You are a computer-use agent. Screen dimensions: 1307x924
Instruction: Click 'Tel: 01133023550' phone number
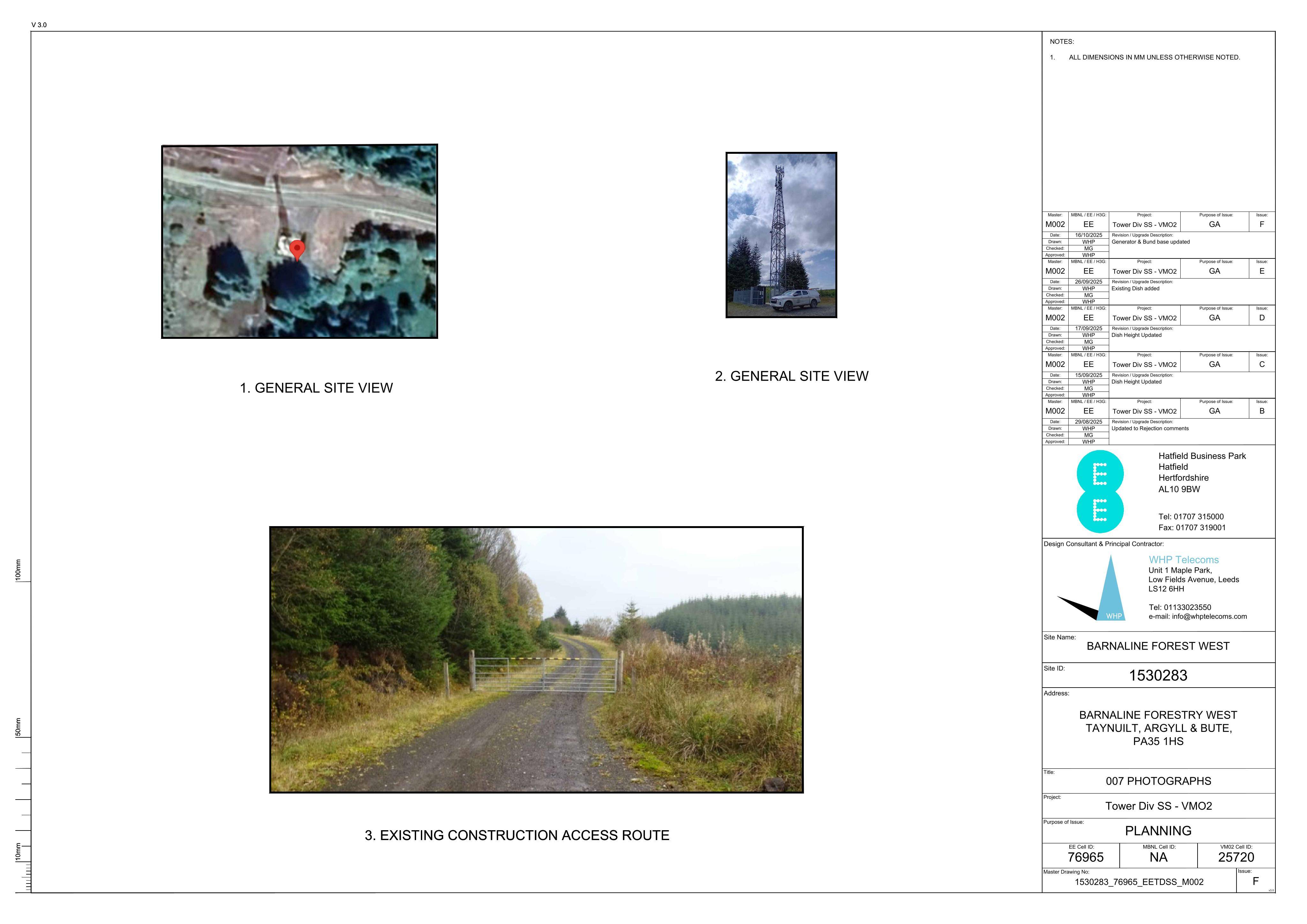(1179, 607)
